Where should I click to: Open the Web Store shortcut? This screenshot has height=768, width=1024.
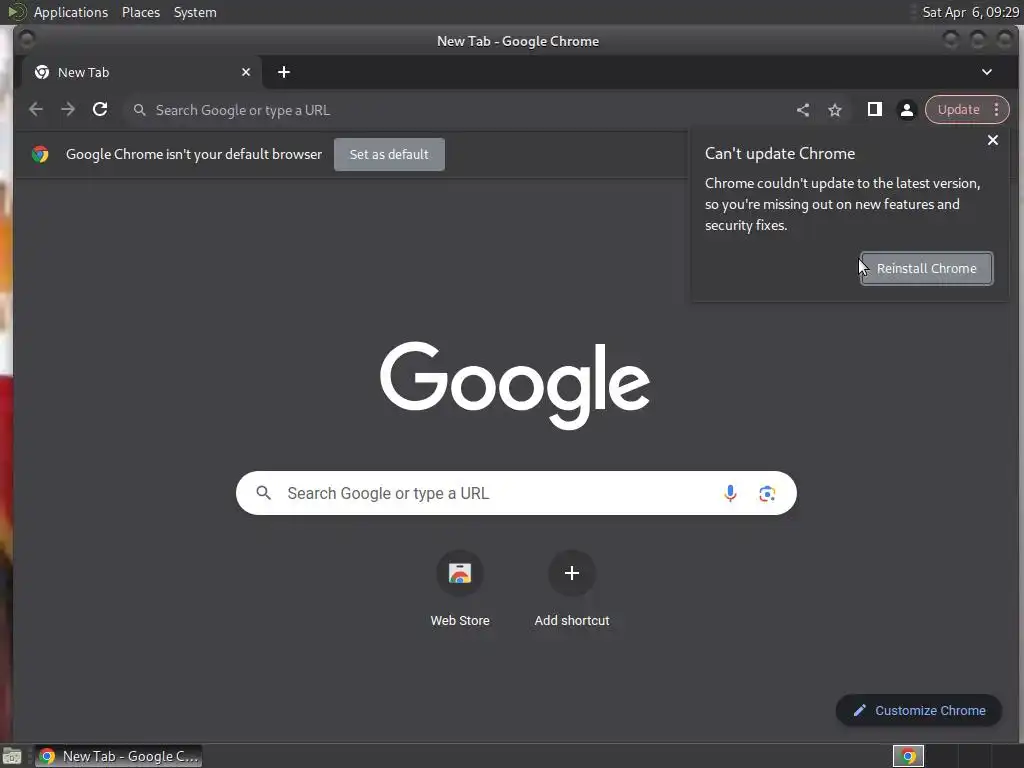coord(460,590)
